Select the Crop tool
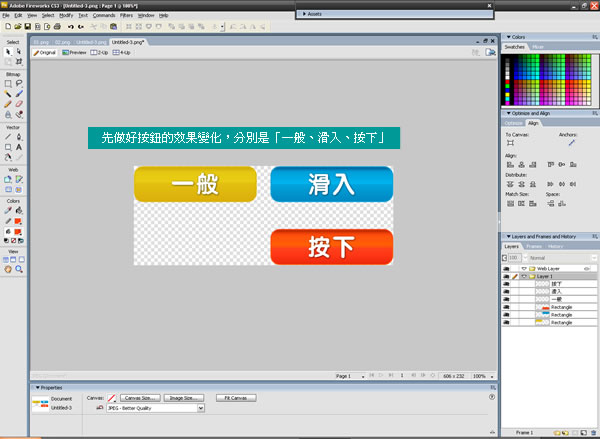 coord(19,62)
